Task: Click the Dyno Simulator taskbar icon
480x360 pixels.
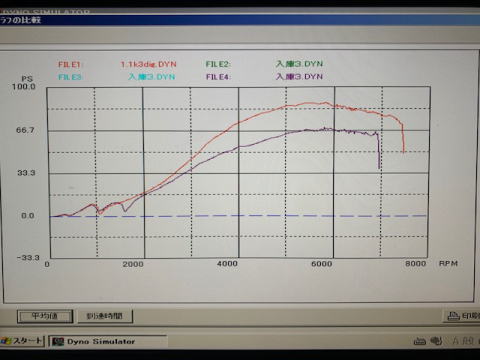Action: coord(107,342)
